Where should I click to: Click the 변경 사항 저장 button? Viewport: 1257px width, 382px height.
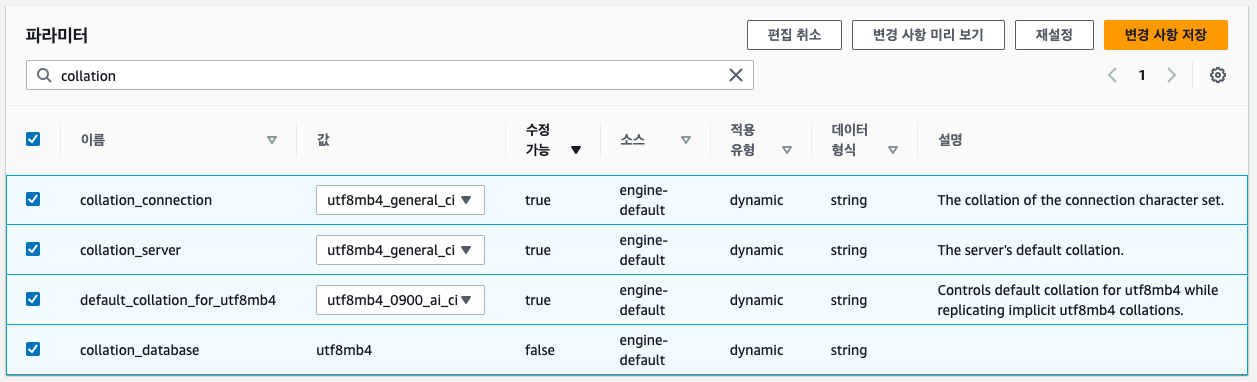pyautogui.click(x=1166, y=34)
